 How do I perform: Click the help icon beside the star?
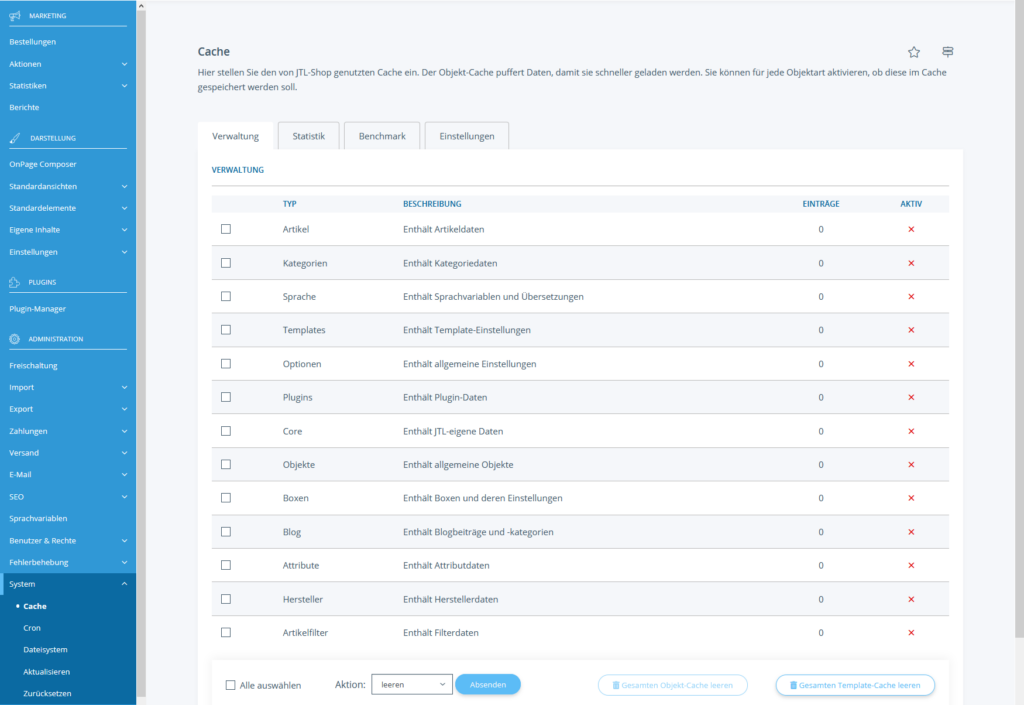point(947,52)
